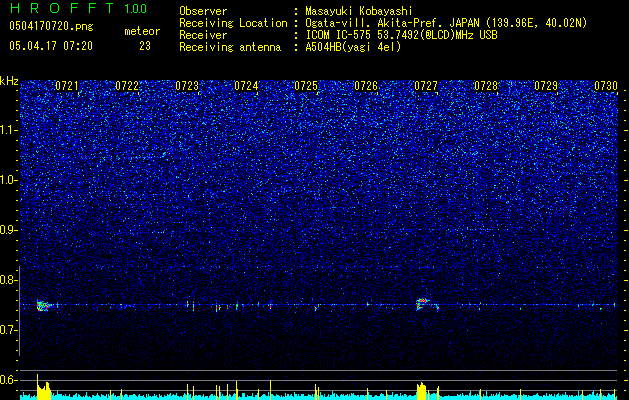Click the 1.0 frequency axis label

coord(8,180)
